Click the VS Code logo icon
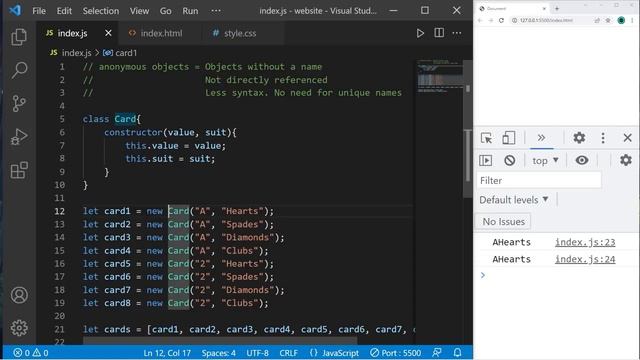 (15, 10)
